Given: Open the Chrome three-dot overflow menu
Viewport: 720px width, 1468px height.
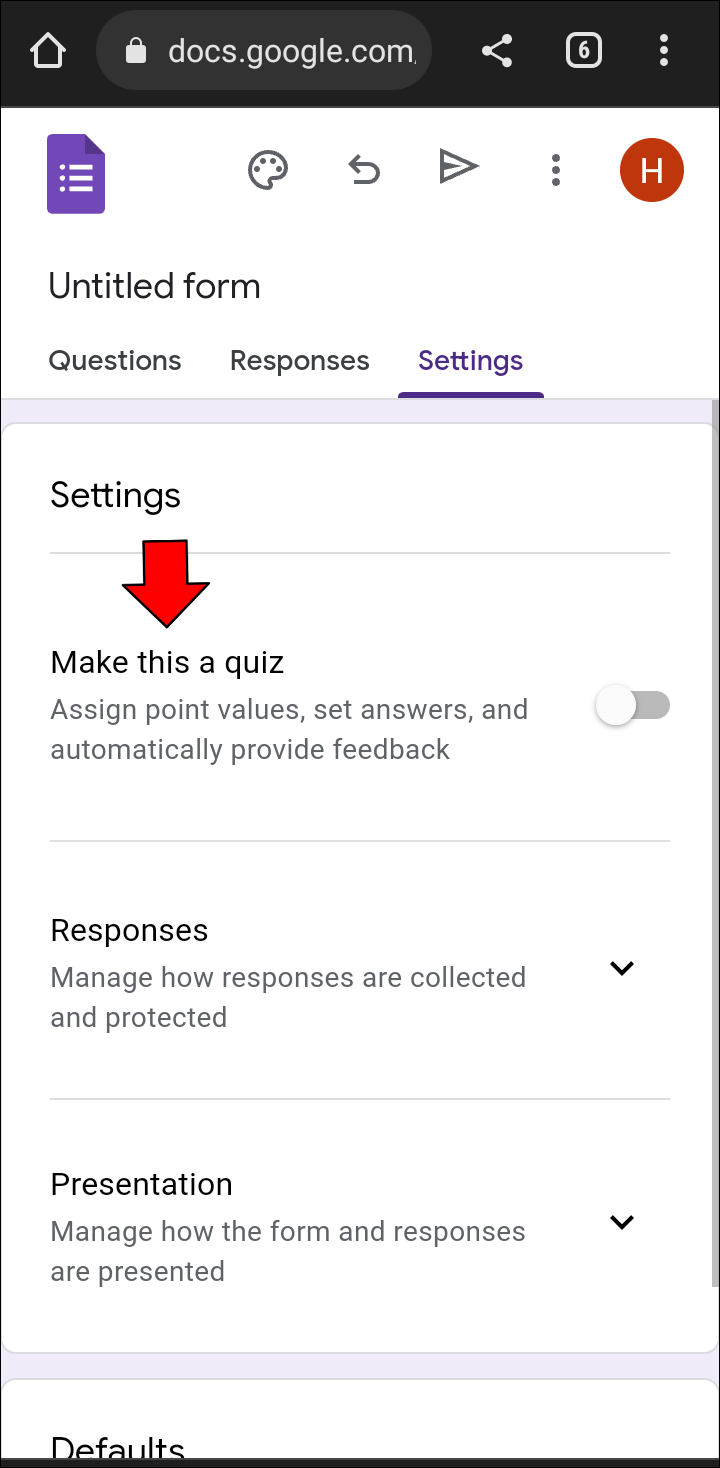Looking at the screenshot, I should (664, 51).
